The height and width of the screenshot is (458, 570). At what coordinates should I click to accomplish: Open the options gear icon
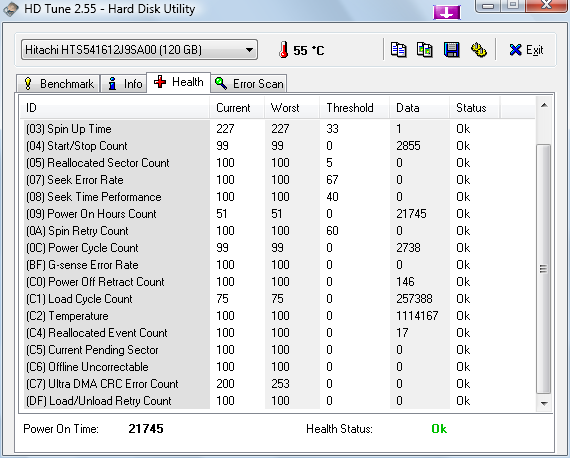479,50
